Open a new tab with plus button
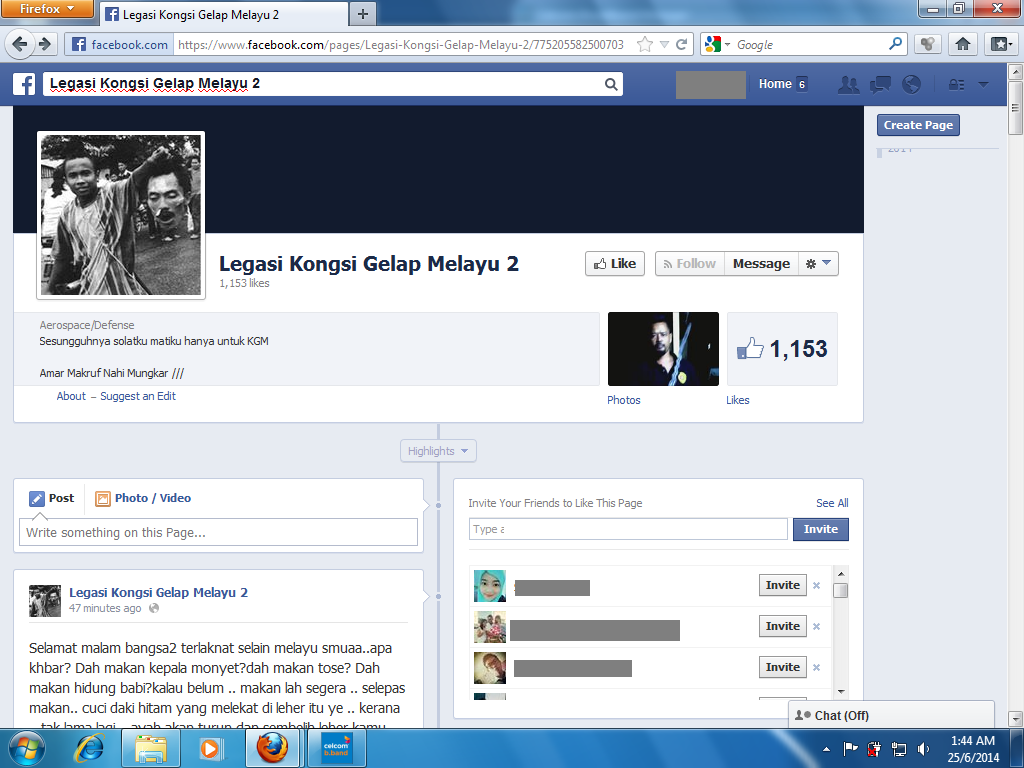Viewport: 1024px width, 768px height. tap(363, 14)
